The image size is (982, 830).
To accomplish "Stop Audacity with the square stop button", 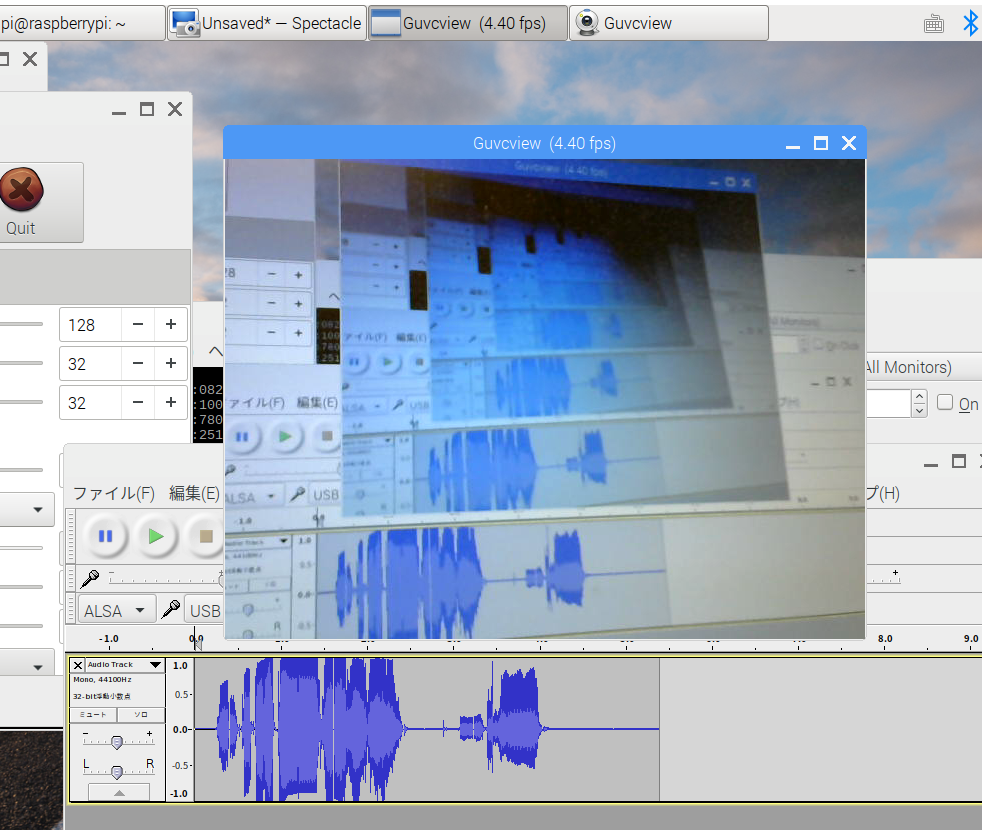I will pos(205,536).
